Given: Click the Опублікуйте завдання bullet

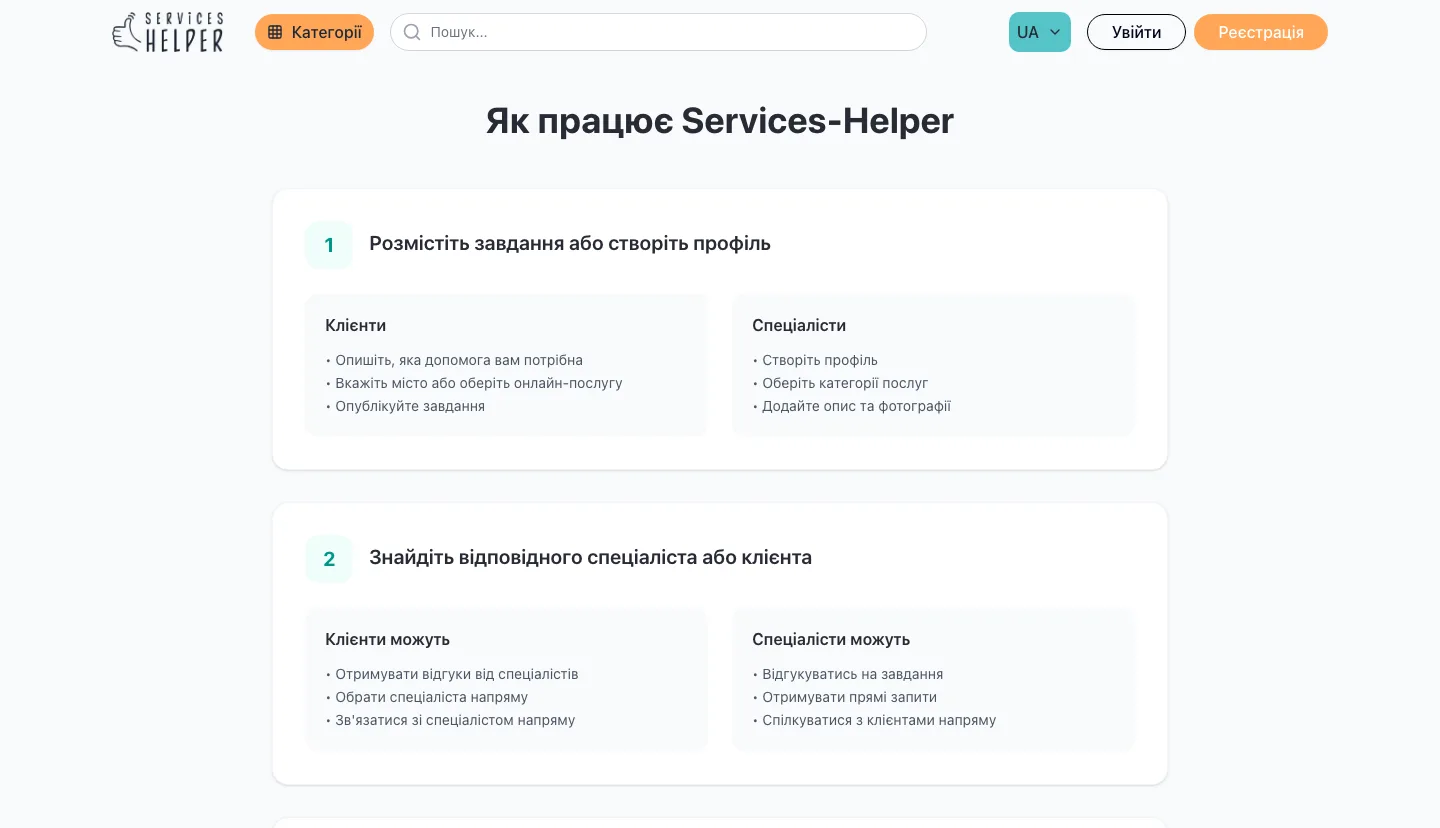Looking at the screenshot, I should 405,406.
